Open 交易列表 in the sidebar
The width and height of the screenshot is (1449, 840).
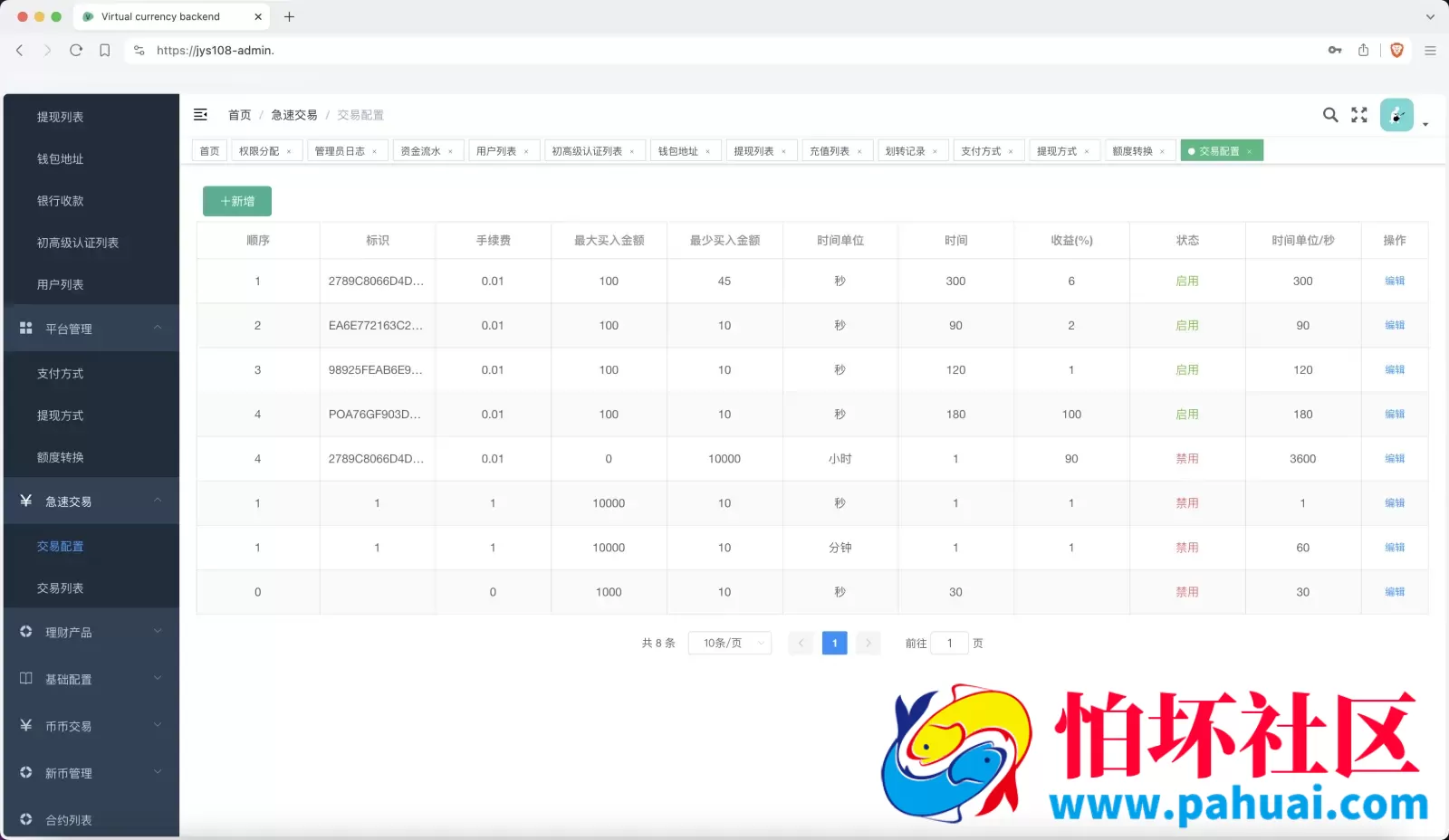pos(60,587)
